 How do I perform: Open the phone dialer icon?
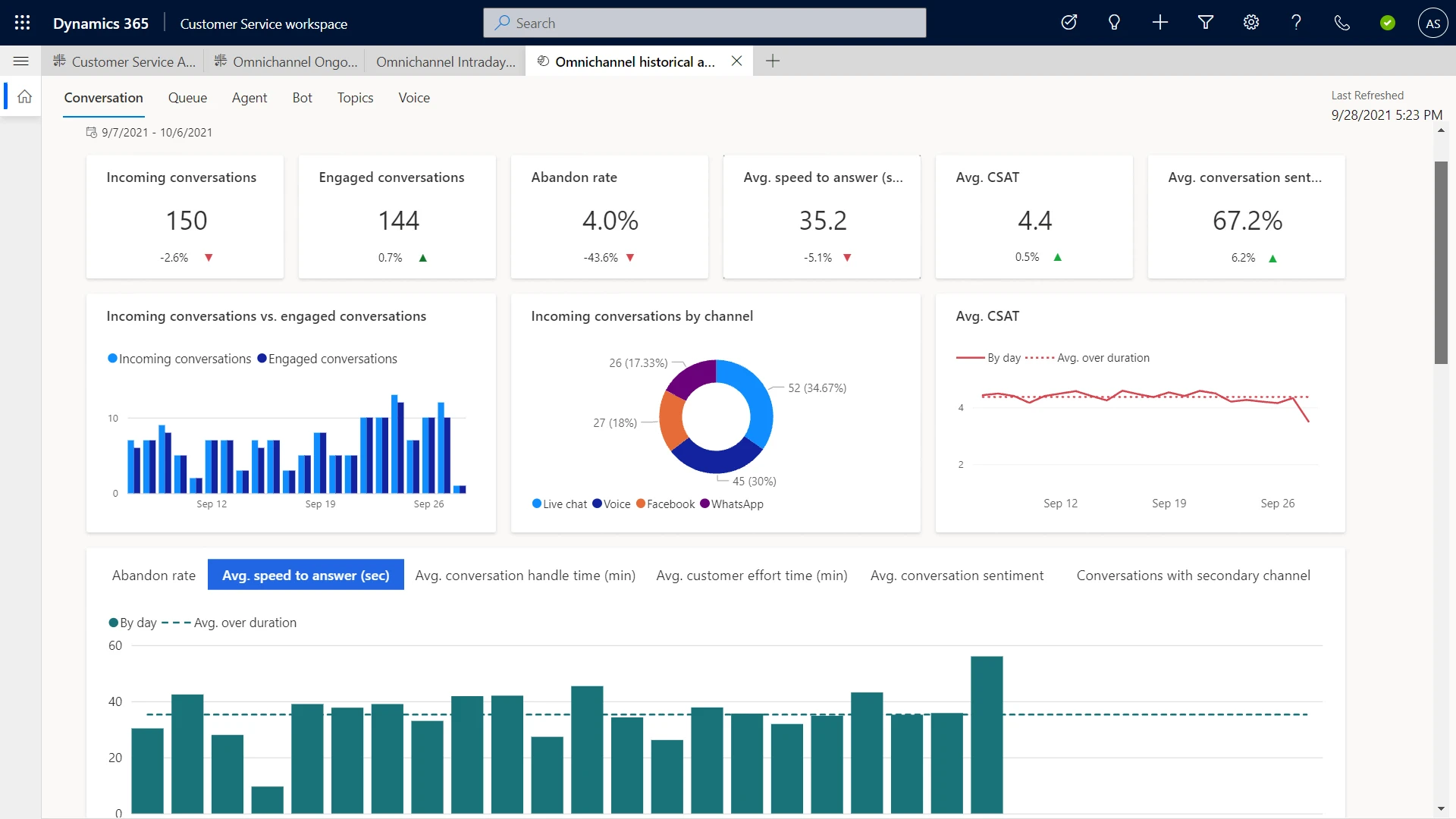1341,23
